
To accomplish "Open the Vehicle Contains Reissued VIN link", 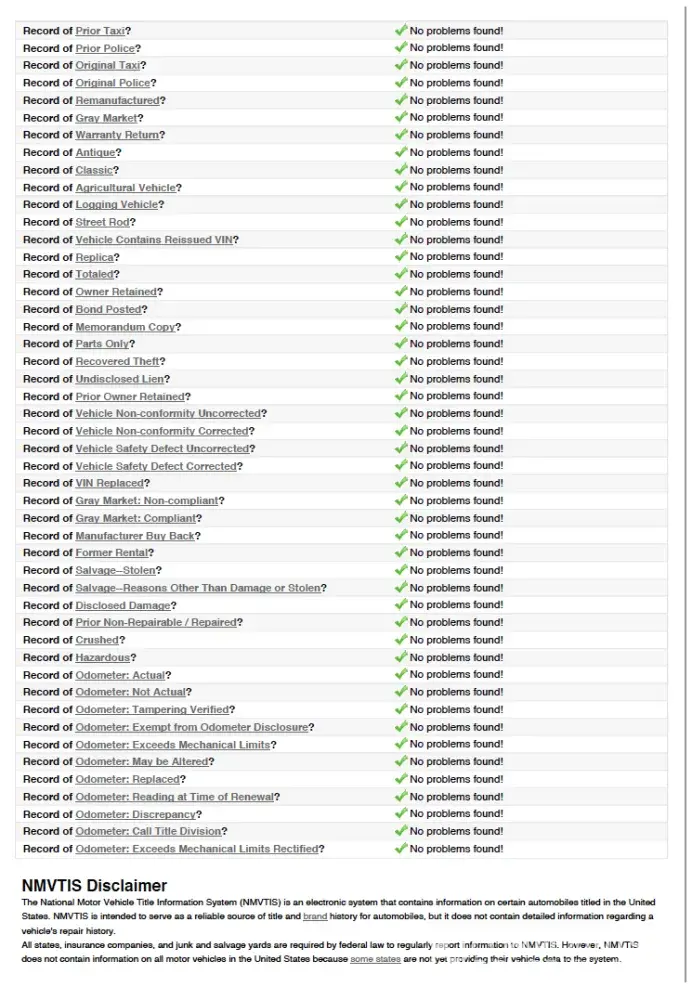I will pyautogui.click(x=154, y=240).
